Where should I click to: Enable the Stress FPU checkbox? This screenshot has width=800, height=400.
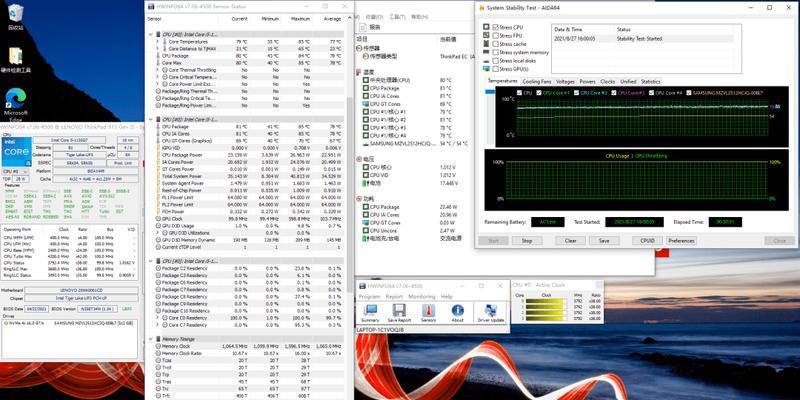(495, 36)
